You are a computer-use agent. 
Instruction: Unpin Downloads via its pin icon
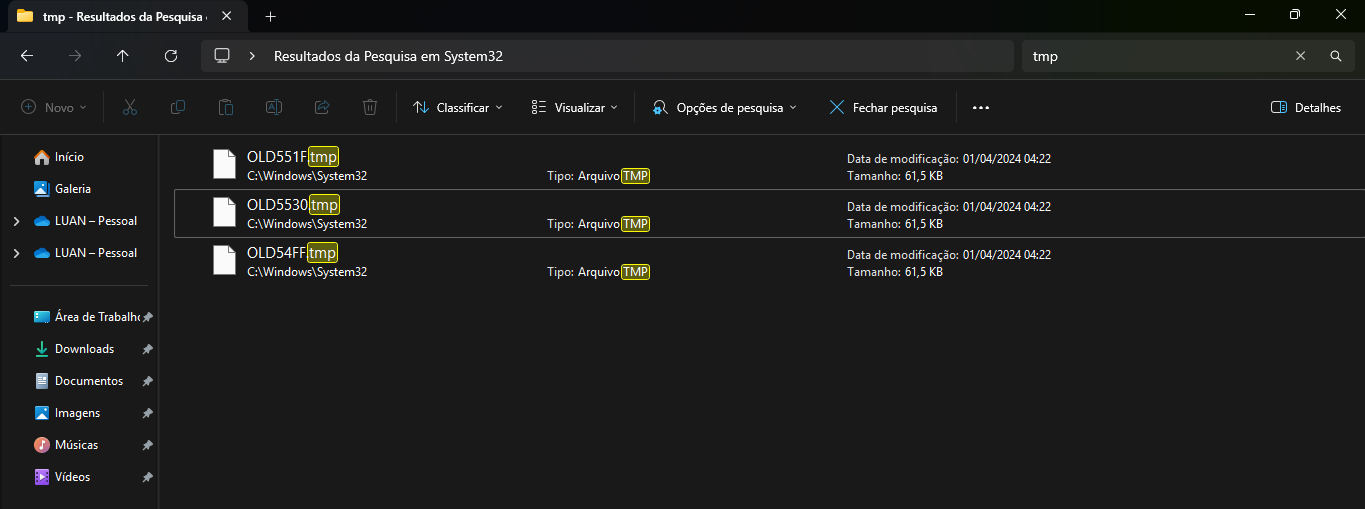pos(147,349)
